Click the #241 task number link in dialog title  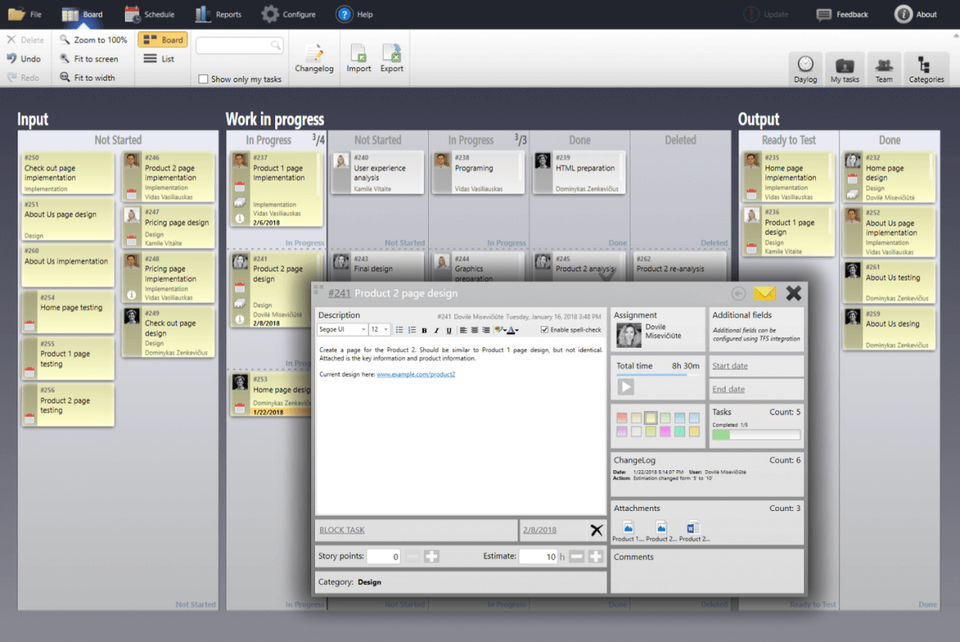pos(339,293)
